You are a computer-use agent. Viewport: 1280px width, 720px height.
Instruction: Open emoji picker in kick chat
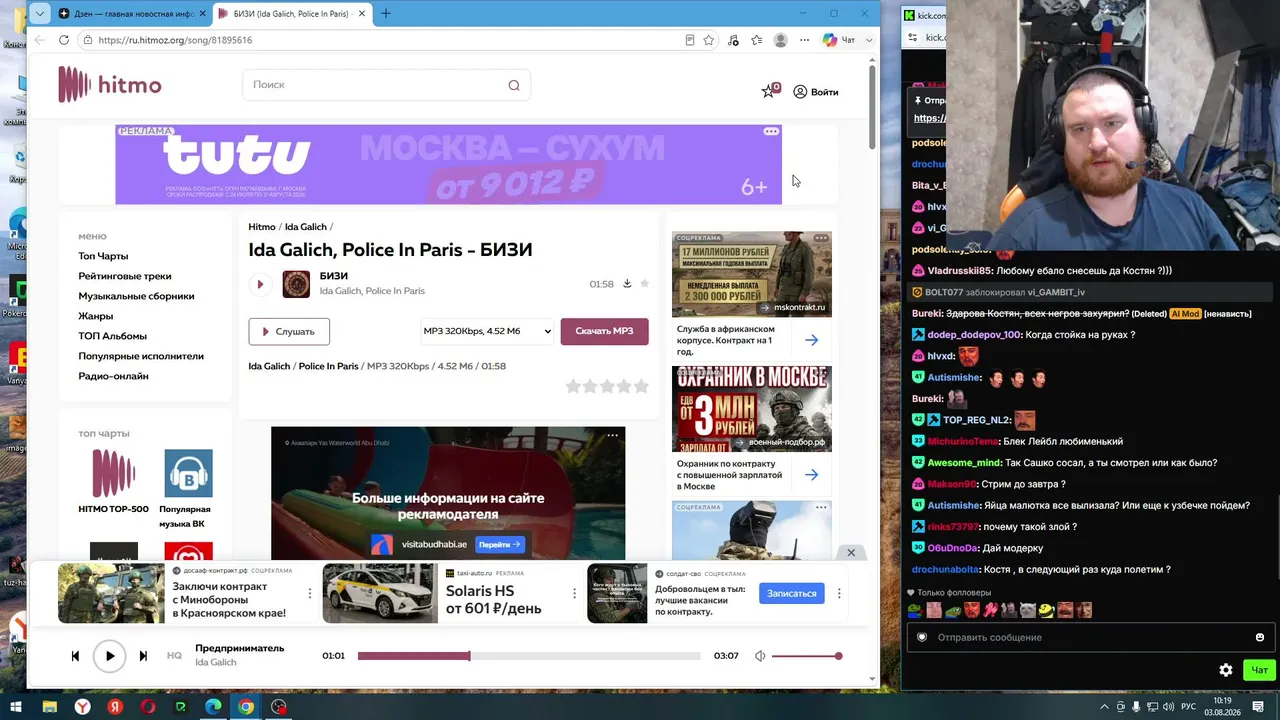tap(1260, 637)
